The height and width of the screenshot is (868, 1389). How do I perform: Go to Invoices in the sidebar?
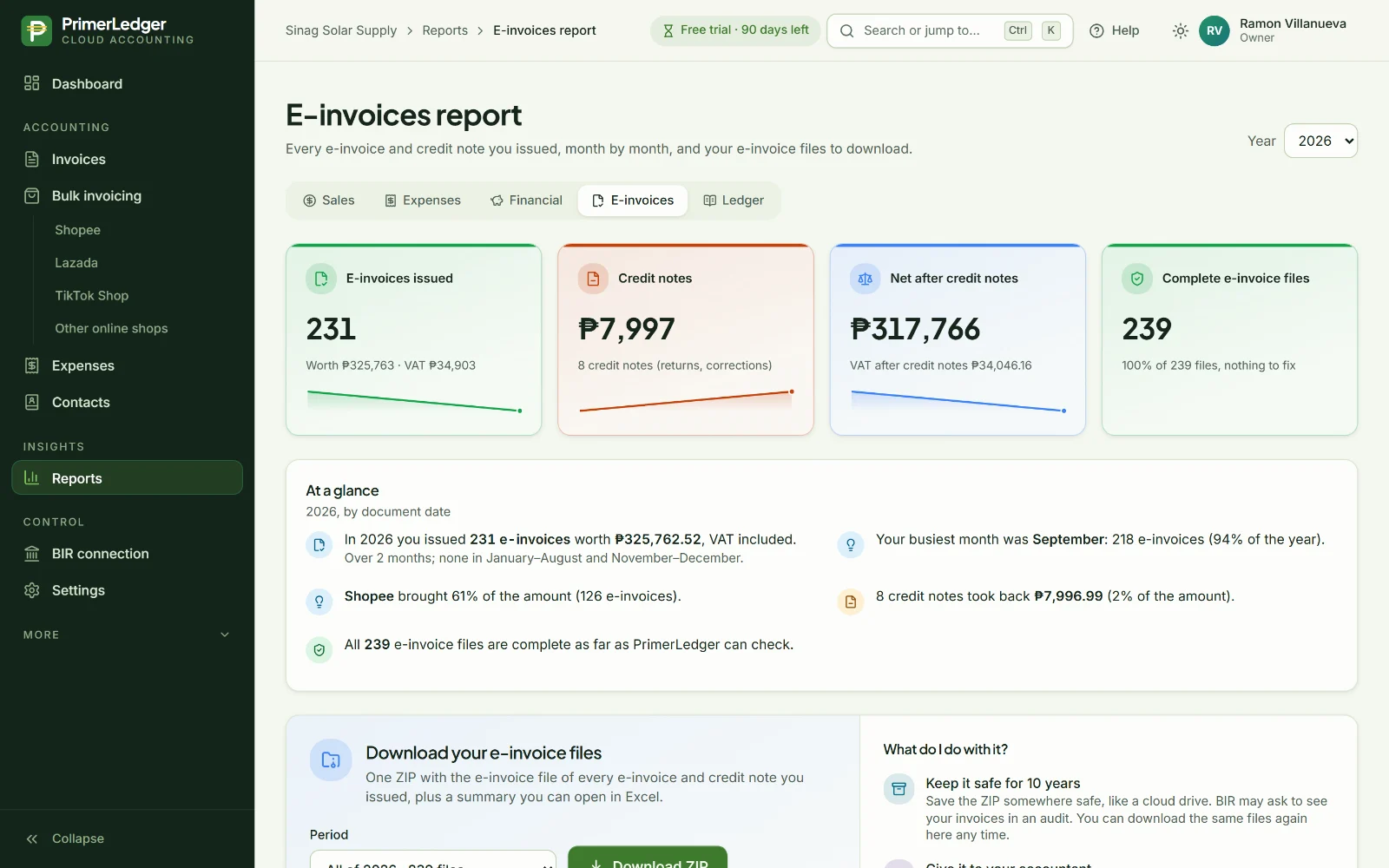pos(127,159)
